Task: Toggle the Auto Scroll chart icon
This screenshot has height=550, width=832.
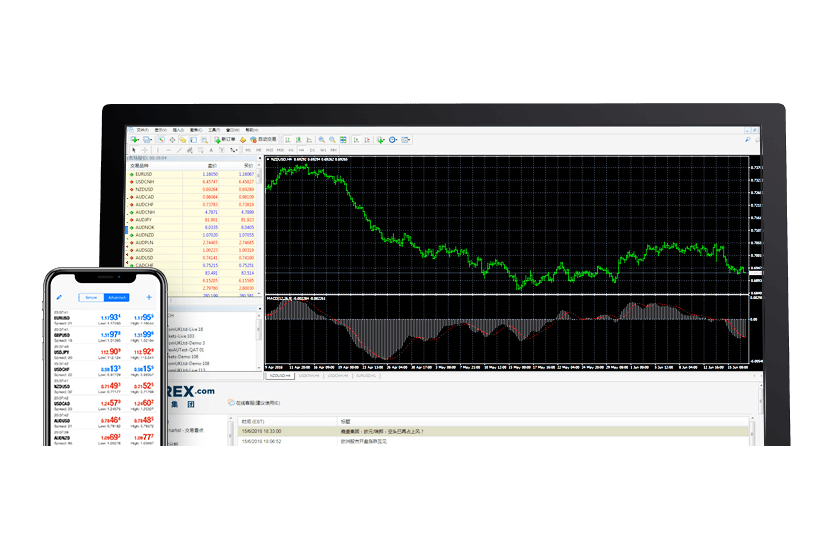Action: 357,139
